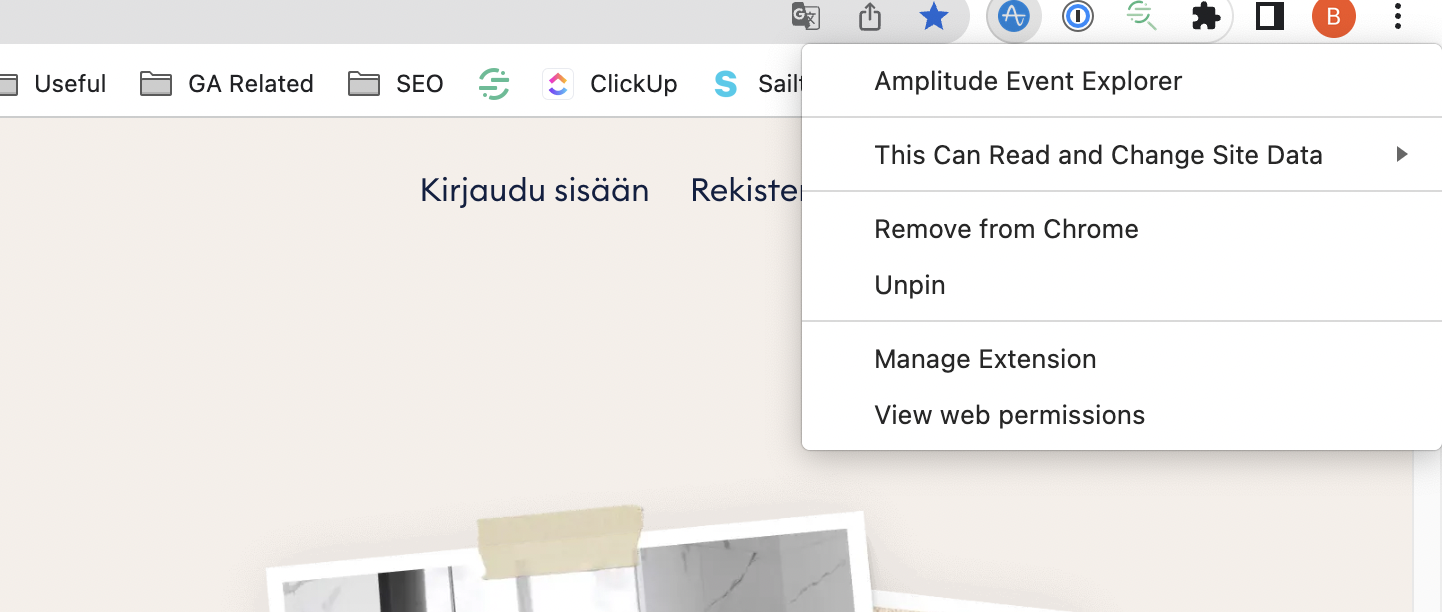
Task: Open the profile avatar labeled B
Action: tap(1334, 16)
